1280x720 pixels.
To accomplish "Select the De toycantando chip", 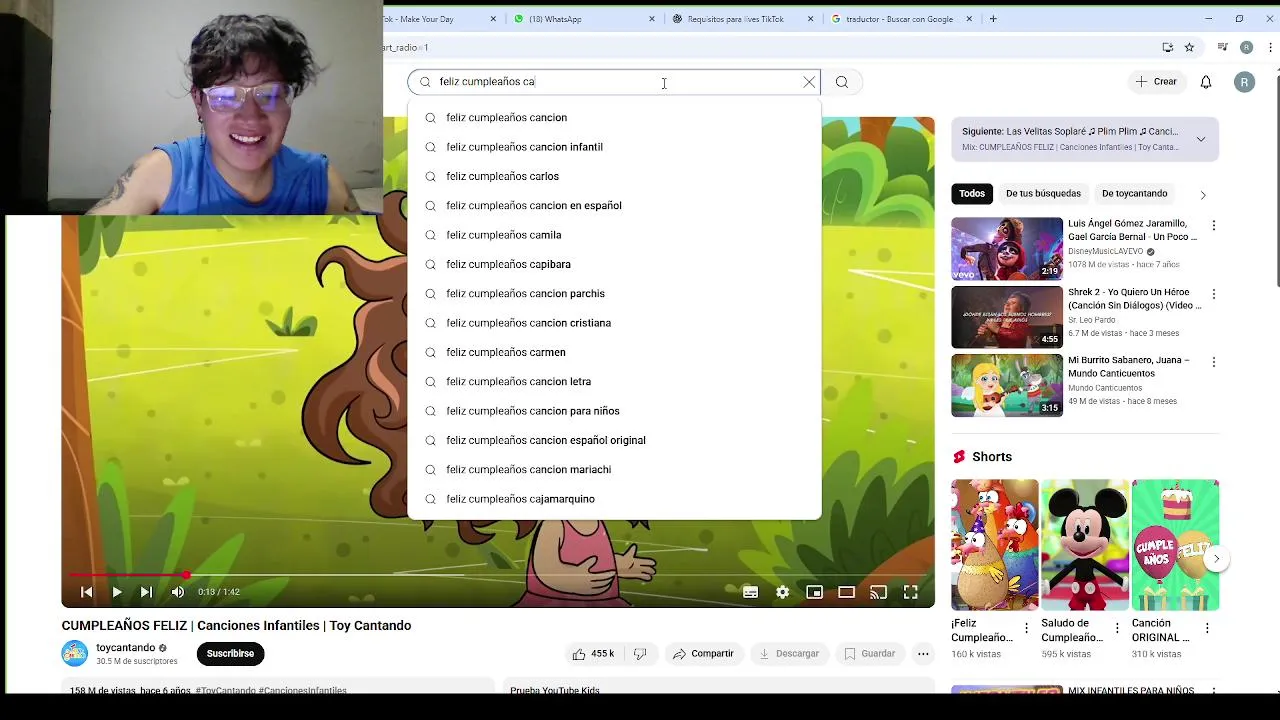I will click(1134, 193).
